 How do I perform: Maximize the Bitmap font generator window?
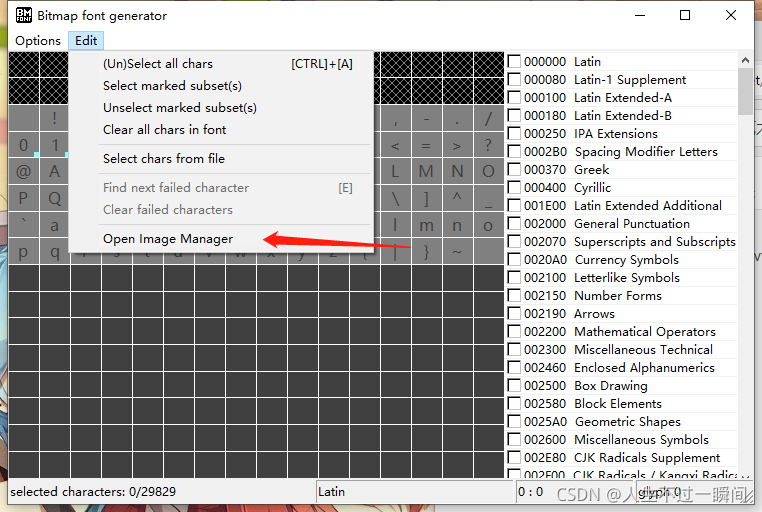[685, 16]
